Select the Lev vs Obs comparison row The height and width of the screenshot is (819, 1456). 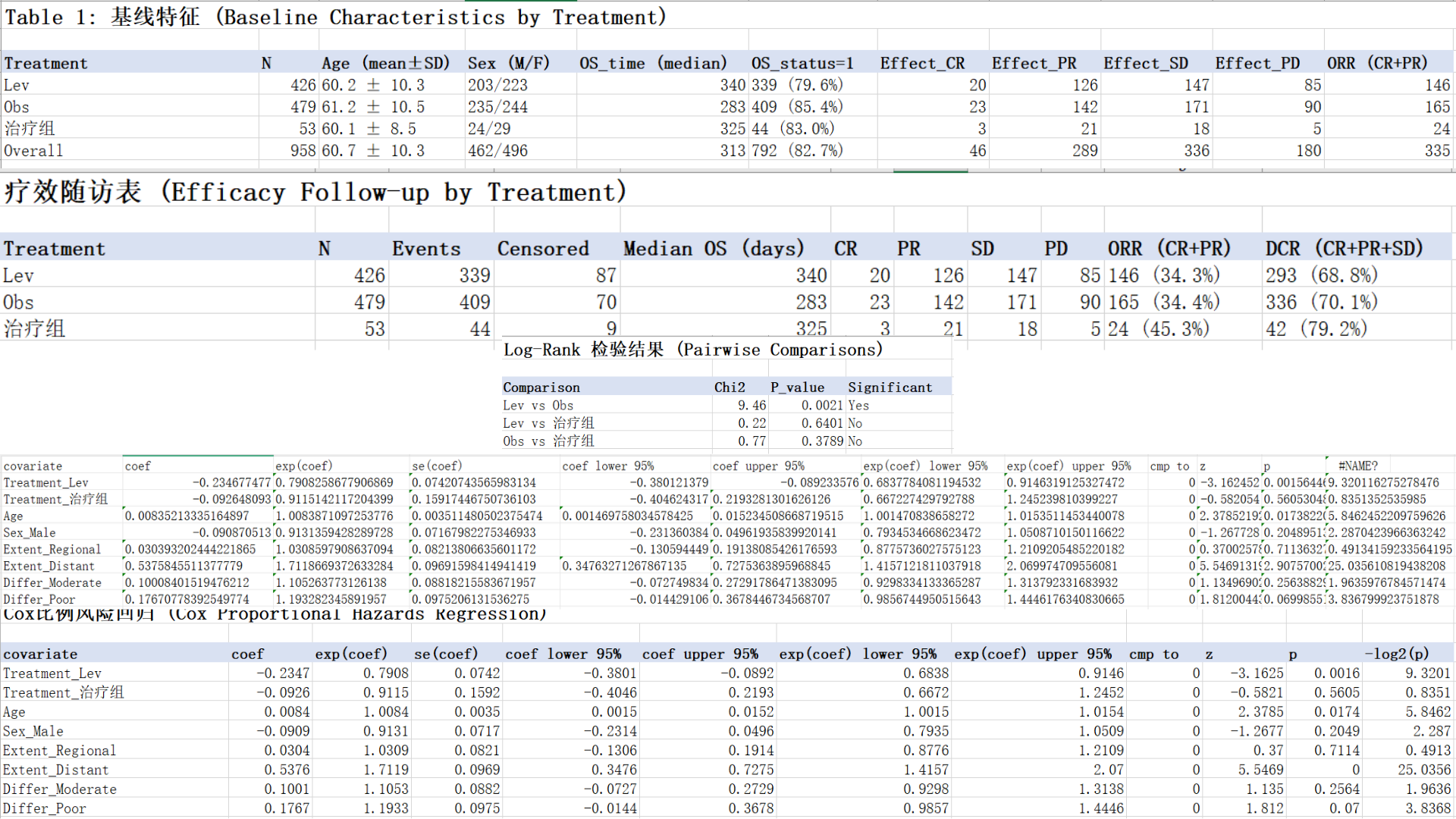click(x=726, y=406)
